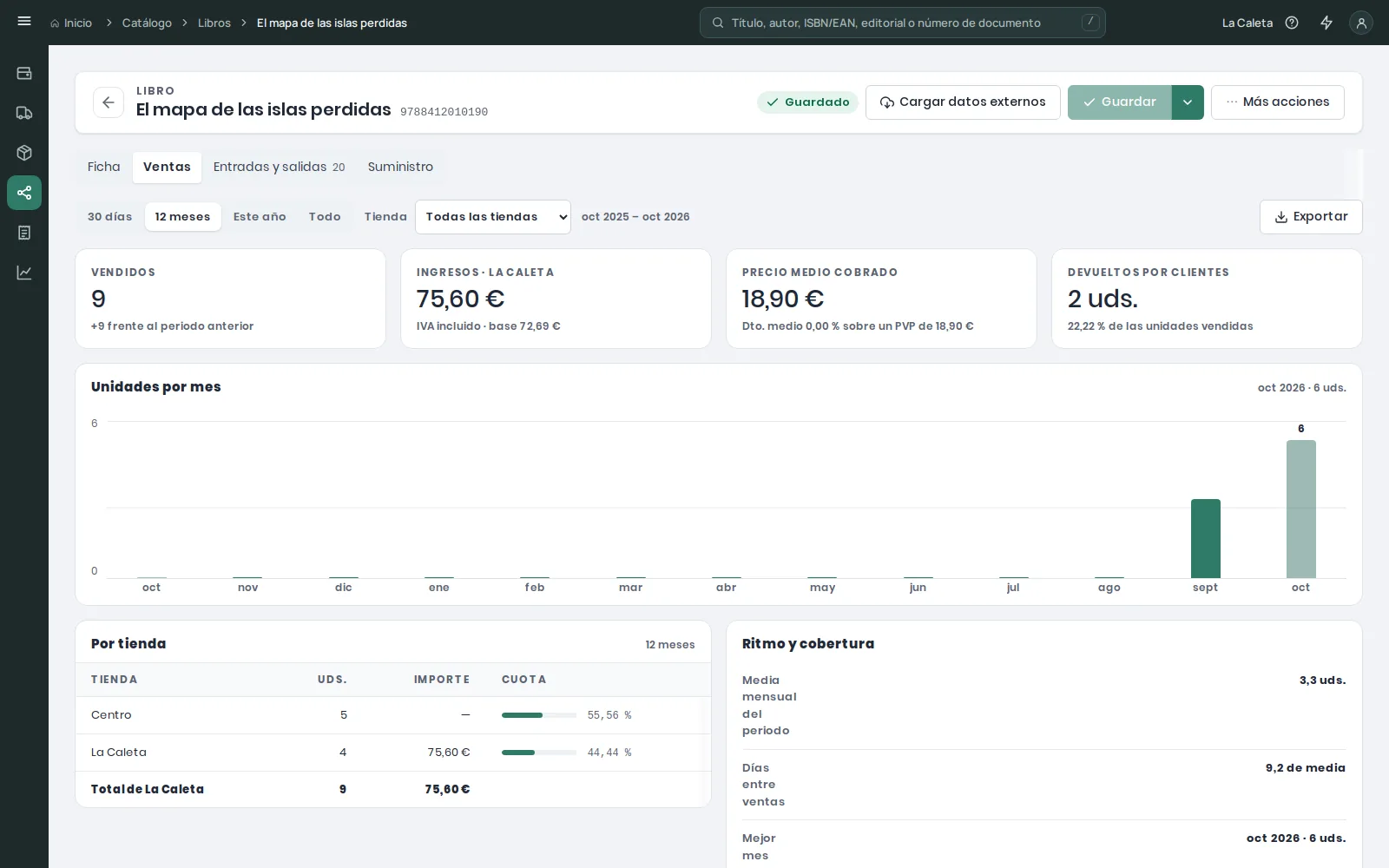Open the Suministro tab

[x=400, y=167]
